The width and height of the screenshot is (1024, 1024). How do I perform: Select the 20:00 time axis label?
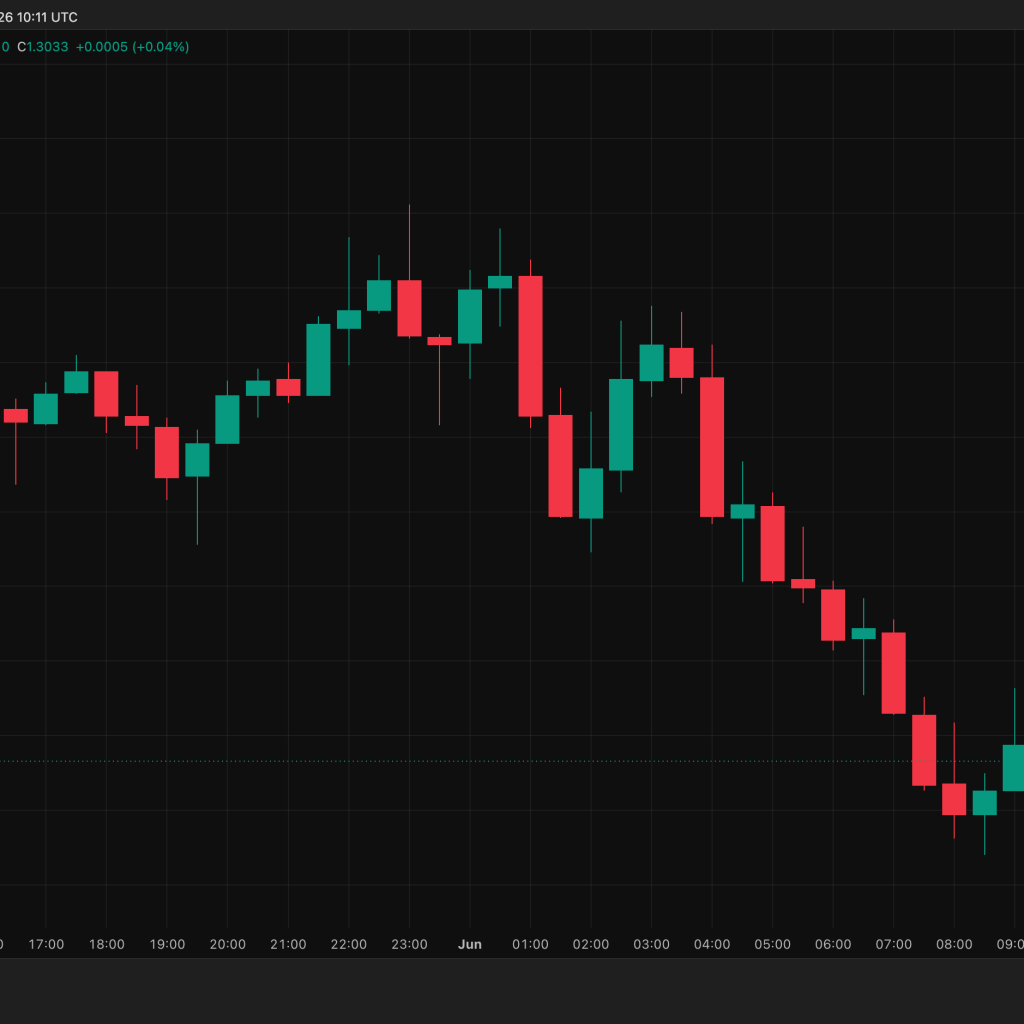point(228,944)
